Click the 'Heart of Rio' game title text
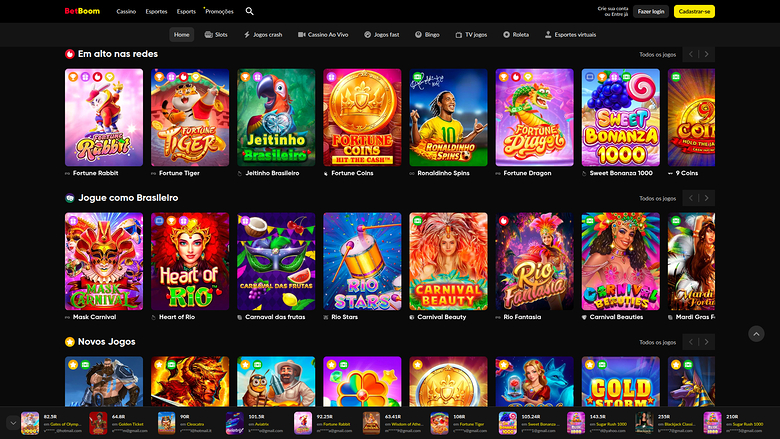The height and width of the screenshot is (439, 780). click(x=177, y=317)
